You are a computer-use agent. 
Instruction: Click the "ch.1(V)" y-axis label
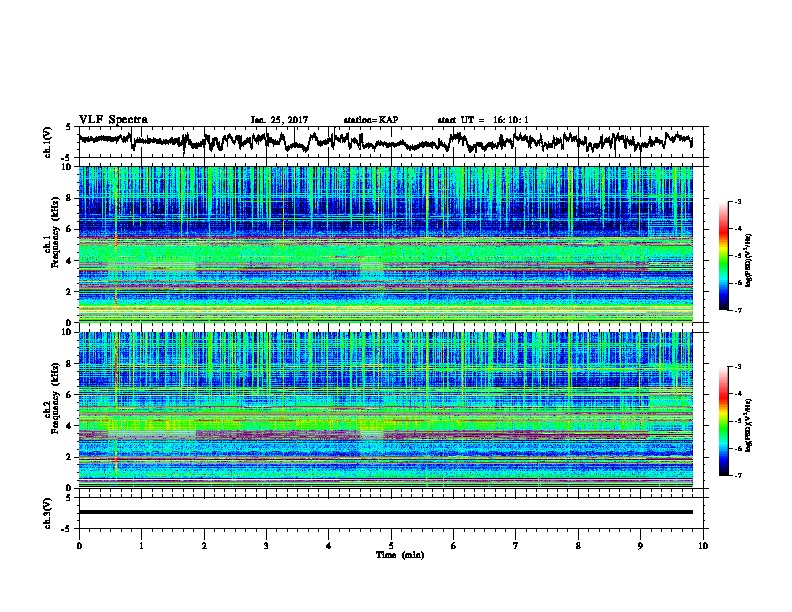(47, 142)
